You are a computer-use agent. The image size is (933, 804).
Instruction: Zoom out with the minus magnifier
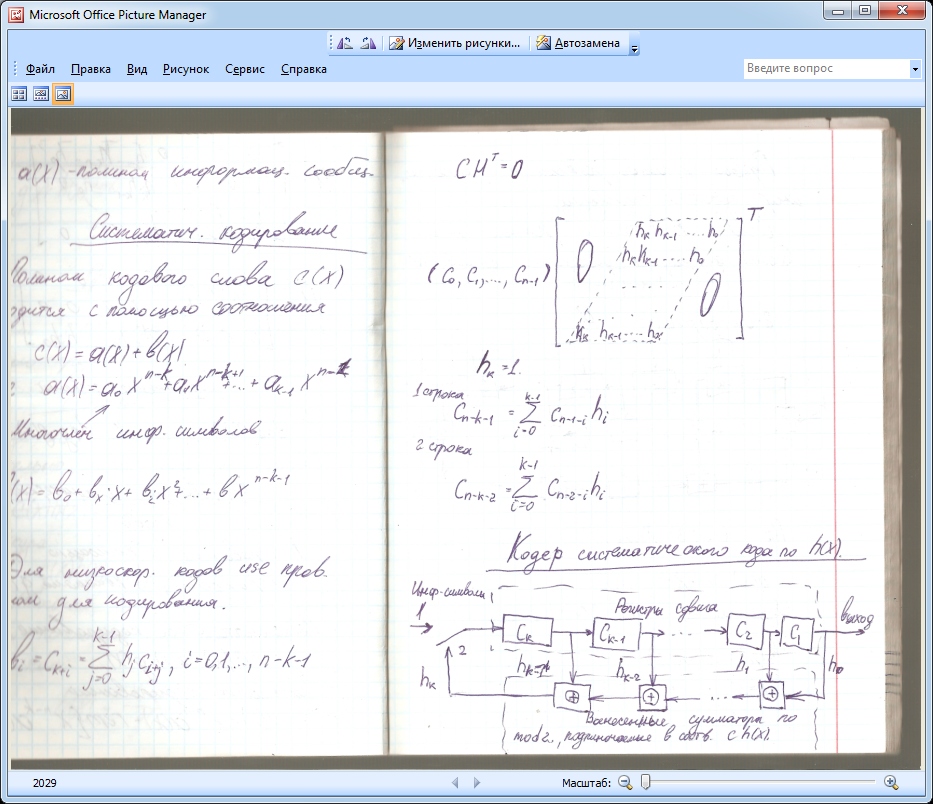coord(625,783)
